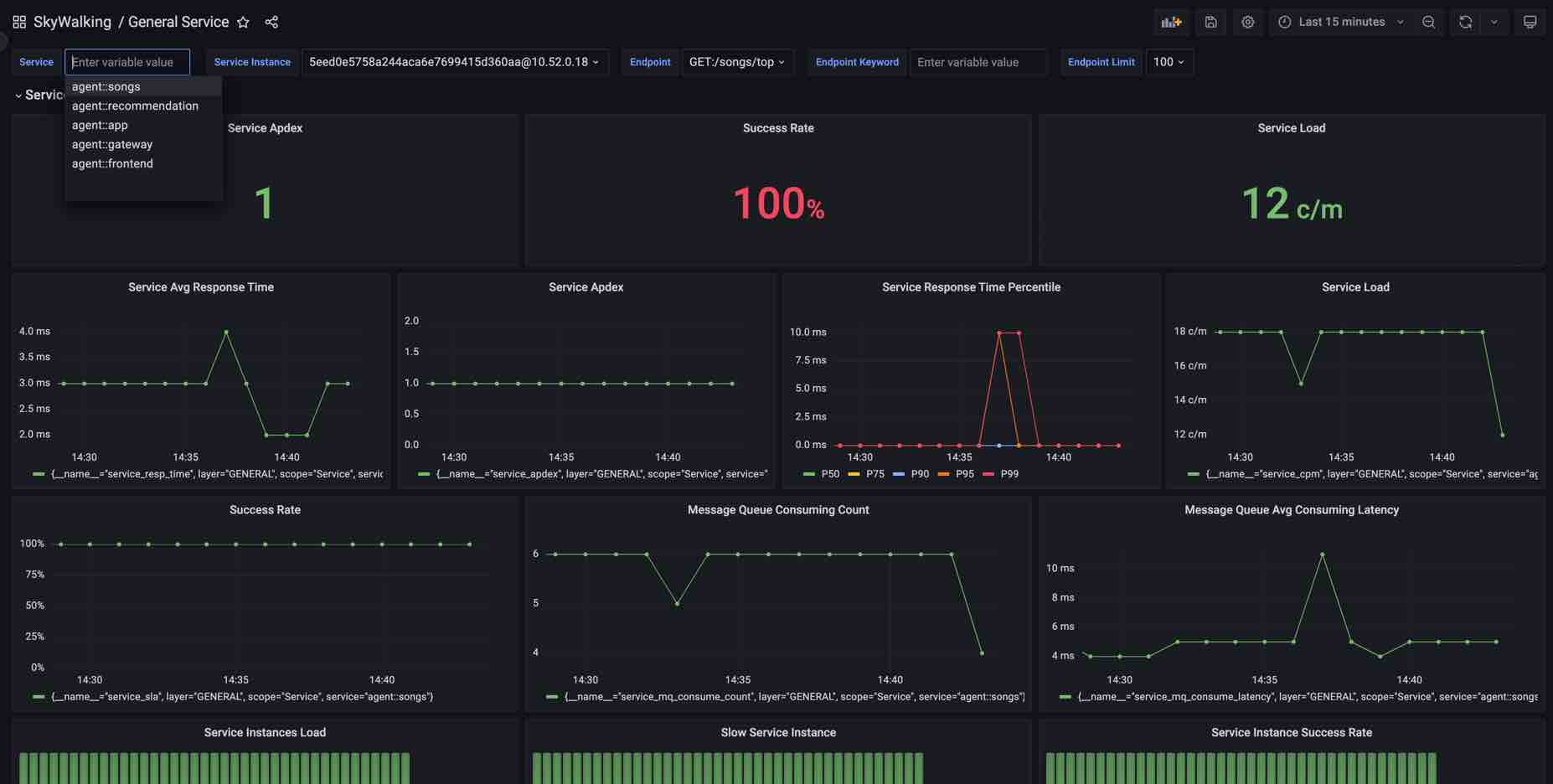The height and width of the screenshot is (784, 1553).
Task: Click the Enter variable value Service field
Action: 126,61
